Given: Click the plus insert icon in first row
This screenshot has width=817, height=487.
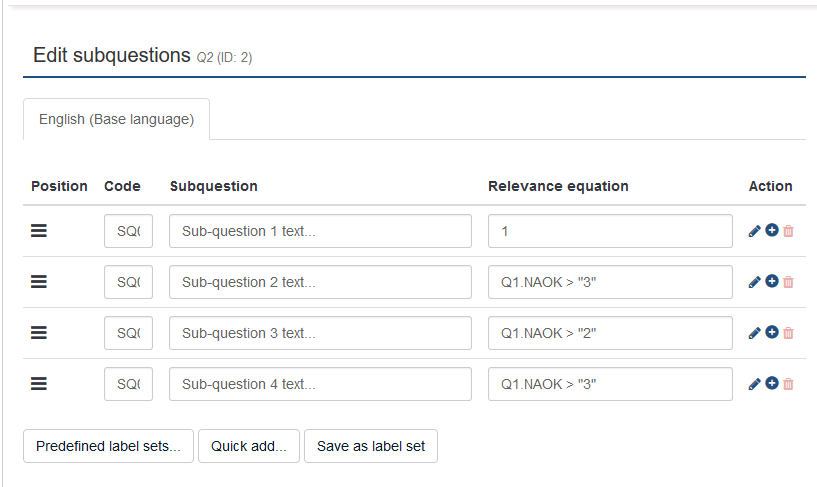Looking at the screenshot, I should coord(772,231).
